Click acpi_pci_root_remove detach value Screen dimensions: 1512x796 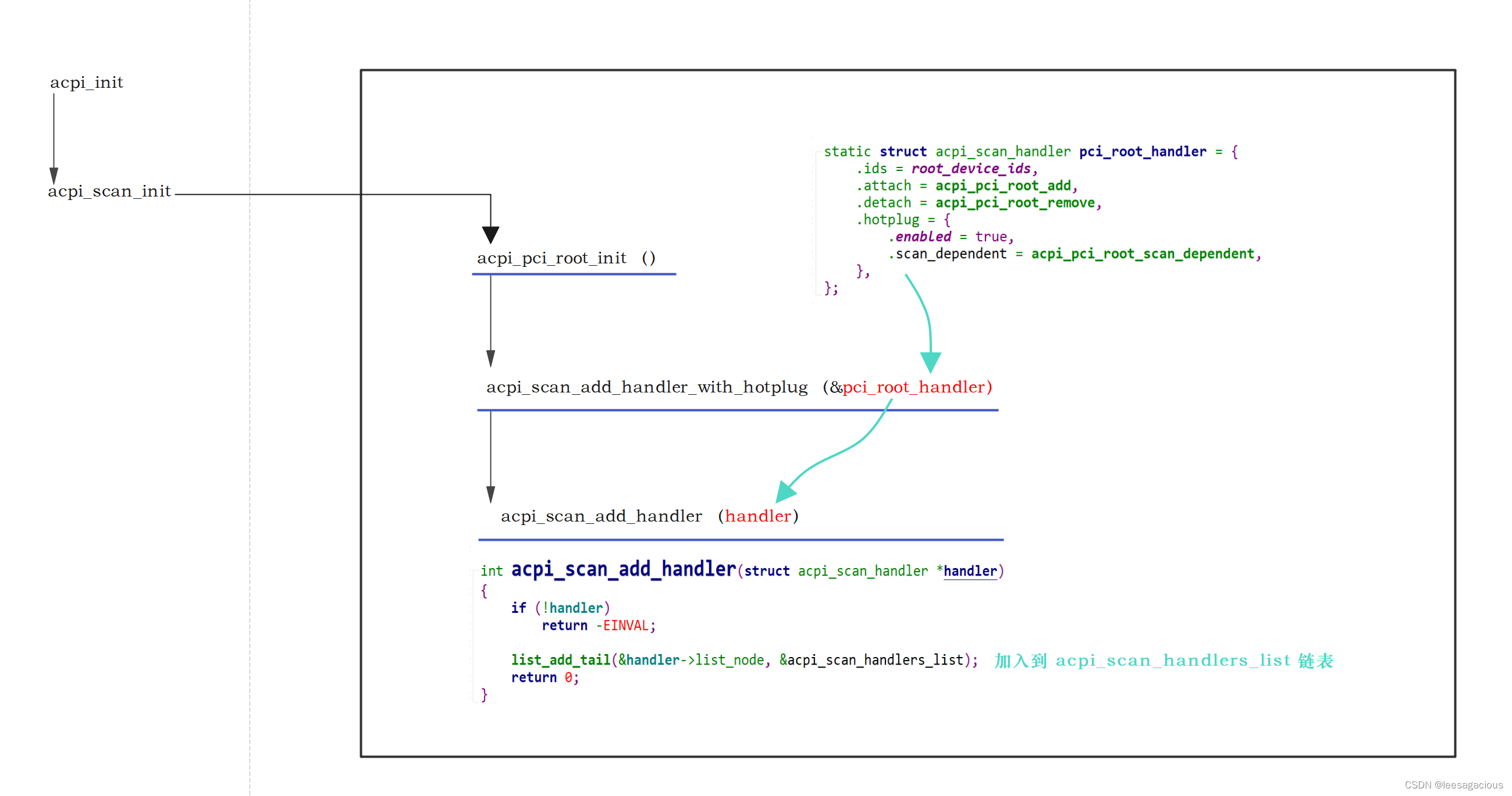click(x=1015, y=202)
